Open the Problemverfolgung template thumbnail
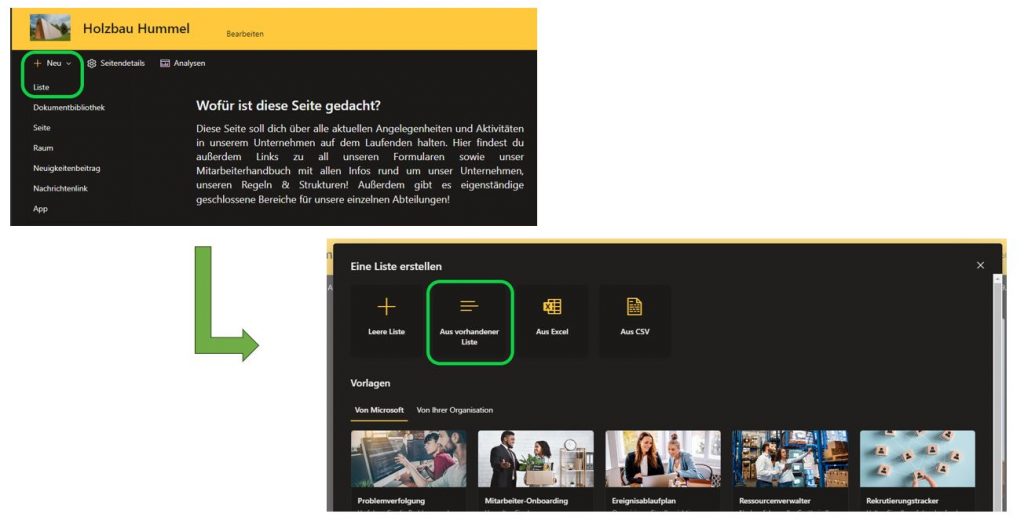1024x521 pixels. click(408, 459)
